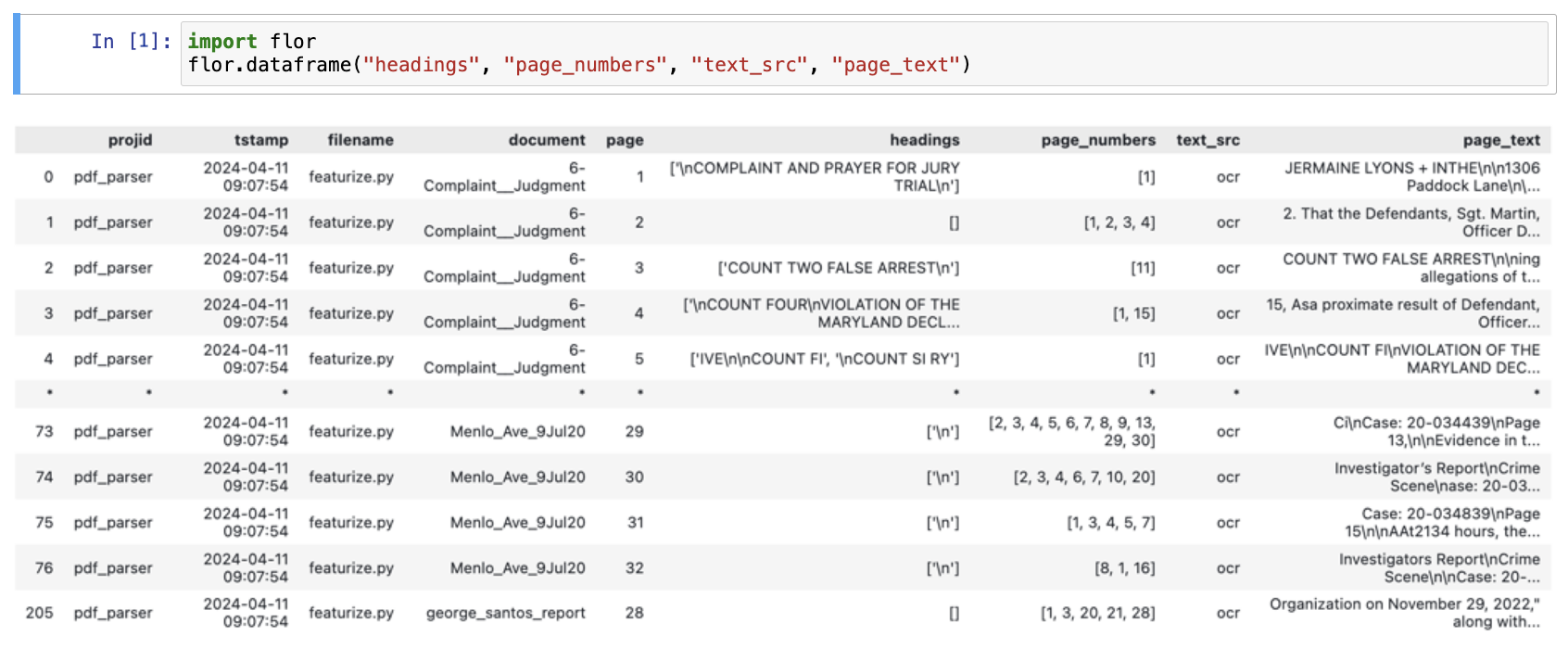Click the COUNT TWO FALSE ARREST headings cell

pyautogui.click(x=838, y=268)
